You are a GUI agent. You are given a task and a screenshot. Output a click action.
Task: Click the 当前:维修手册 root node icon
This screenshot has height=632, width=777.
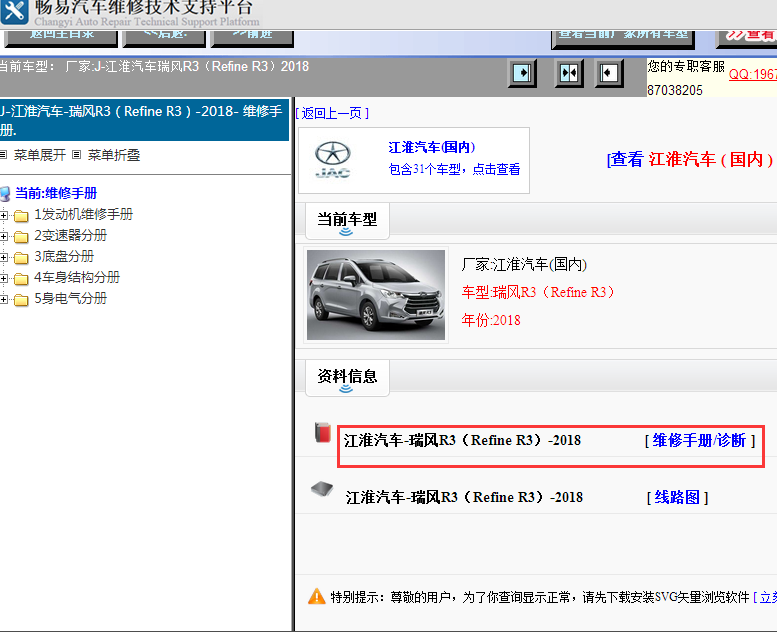[5, 194]
